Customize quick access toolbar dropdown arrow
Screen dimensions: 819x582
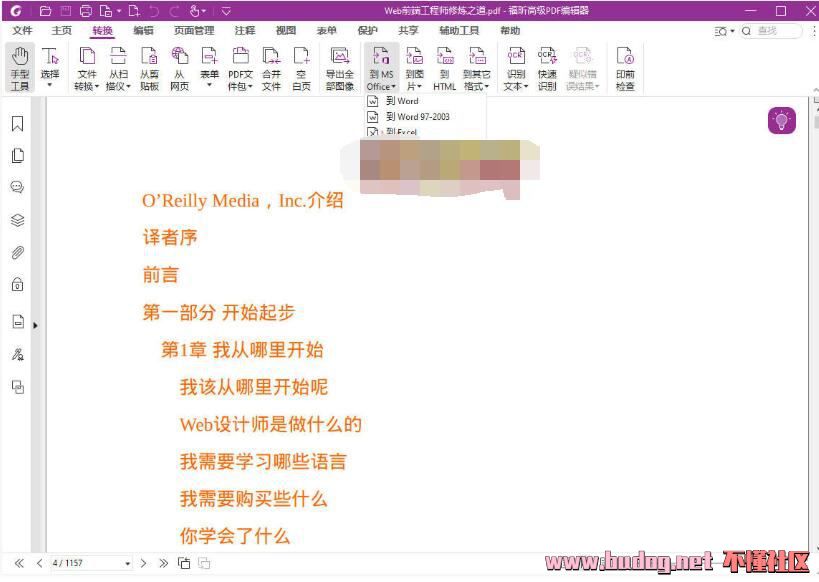coord(226,10)
